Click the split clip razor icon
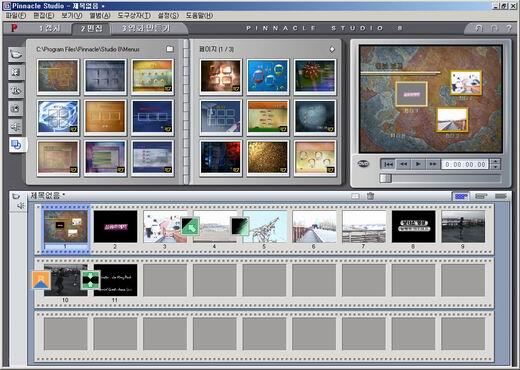This screenshot has width=520, height=370. click(x=355, y=196)
